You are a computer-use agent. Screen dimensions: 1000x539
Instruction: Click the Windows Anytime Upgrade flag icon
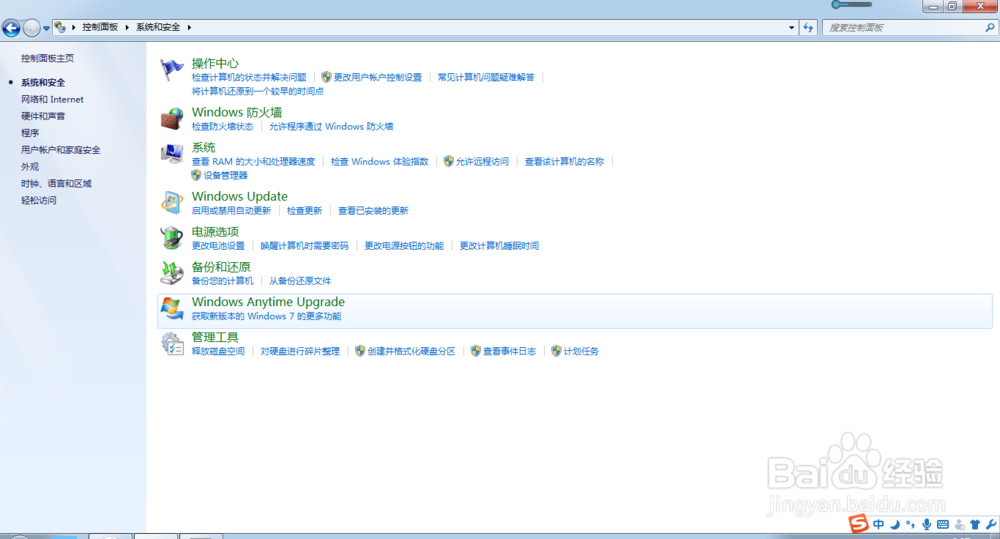tap(172, 308)
